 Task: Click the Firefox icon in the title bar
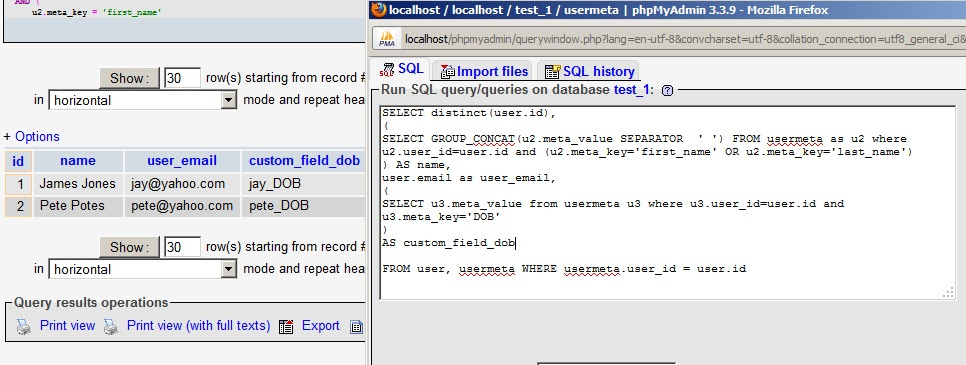[379, 10]
